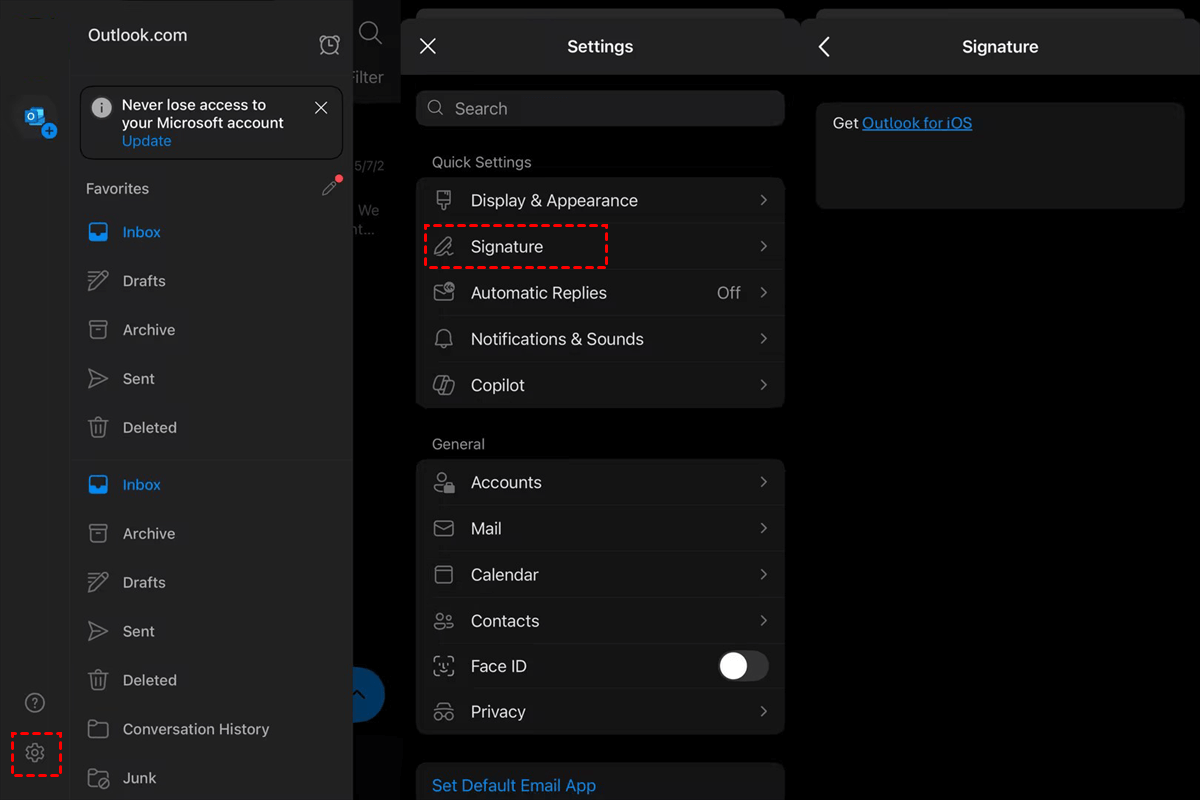
Task: Click the Settings search field
Action: tap(600, 108)
